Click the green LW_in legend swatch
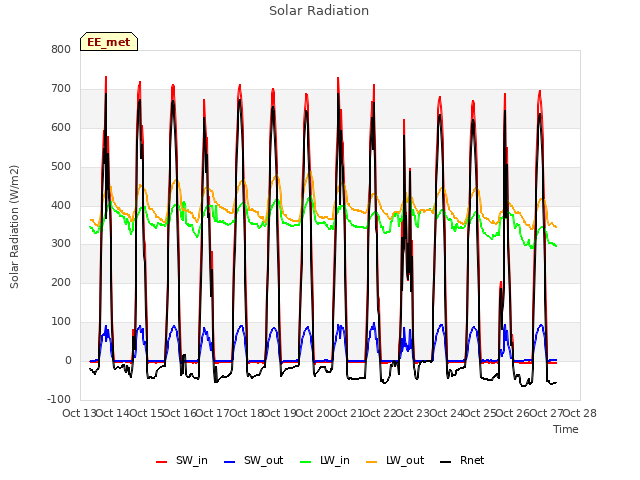The height and width of the screenshot is (480, 640). click(x=306, y=462)
